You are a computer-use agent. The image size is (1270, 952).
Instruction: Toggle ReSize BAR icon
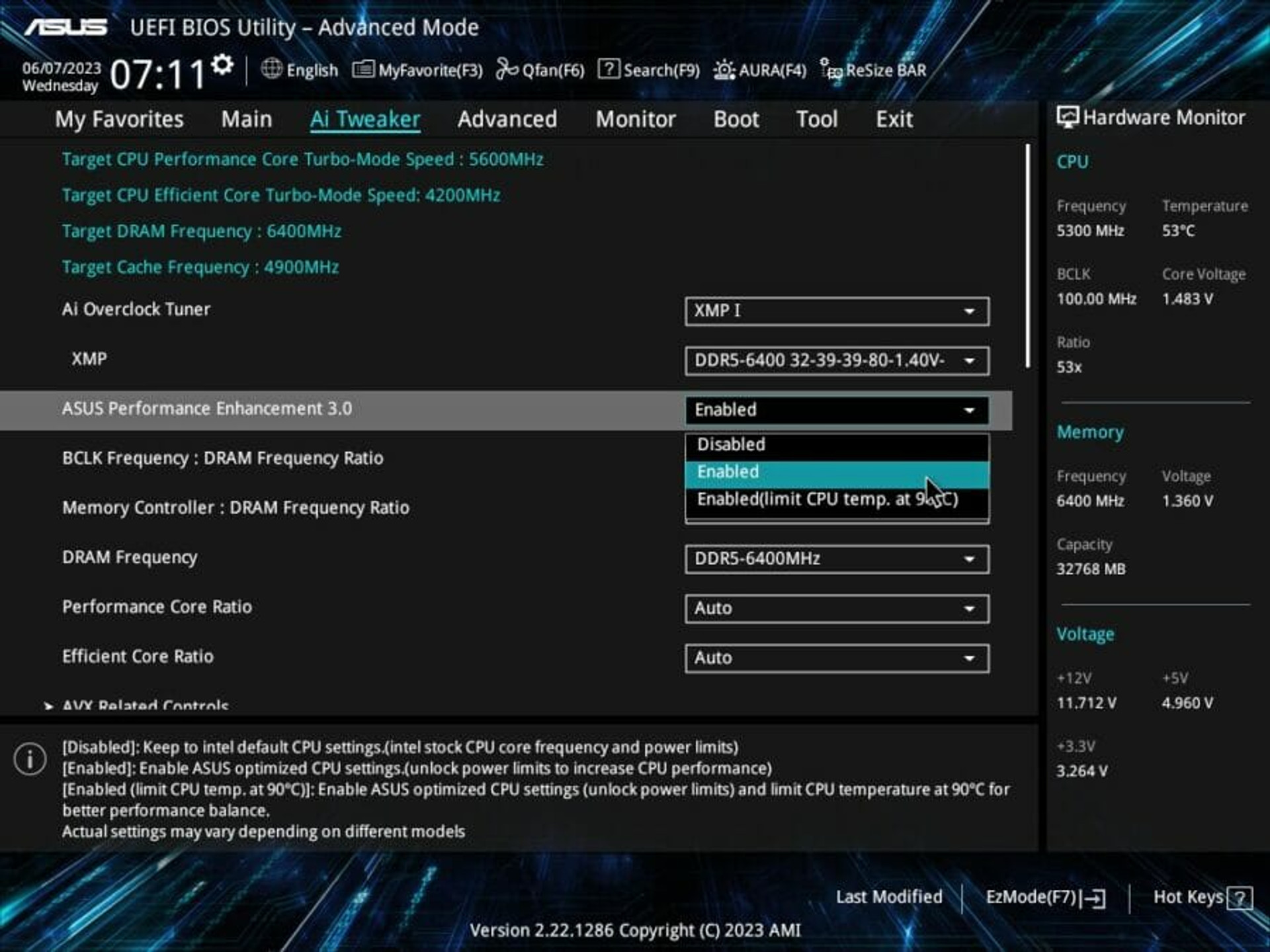[x=831, y=69]
